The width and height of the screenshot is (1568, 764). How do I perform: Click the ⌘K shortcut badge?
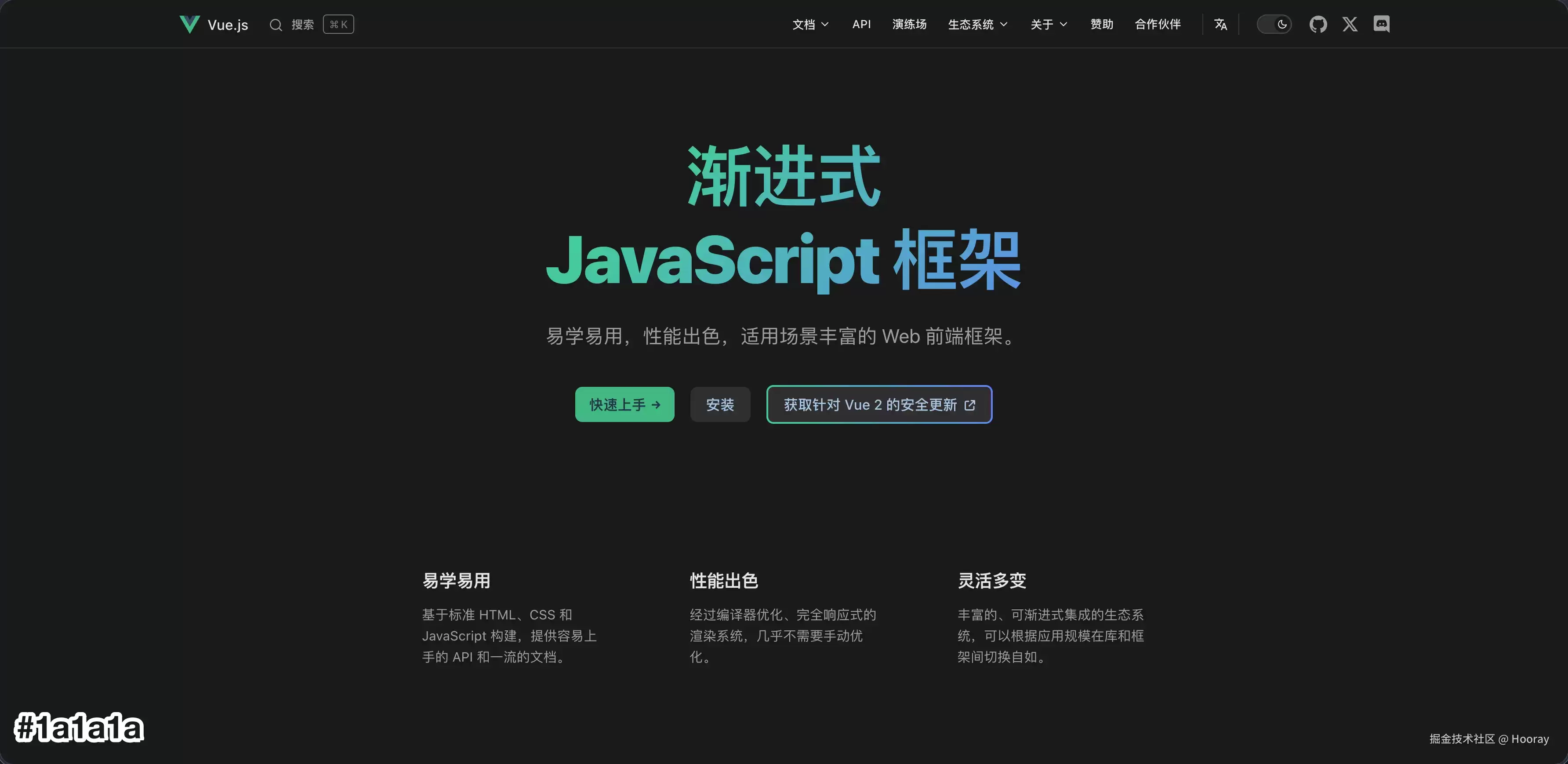(338, 24)
